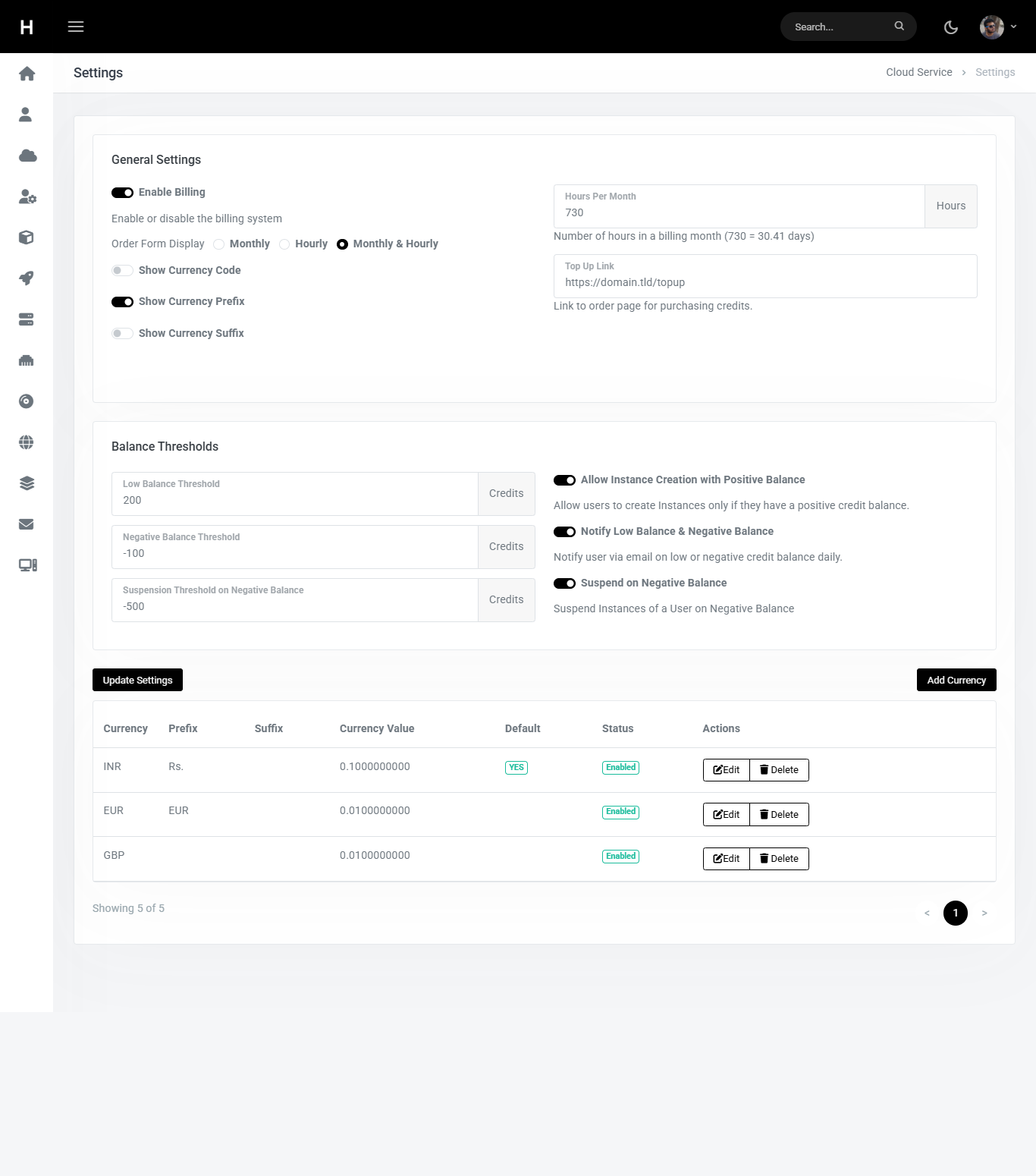Disable the Enable Billing toggle
This screenshot has width=1036, height=1176.
point(122,193)
